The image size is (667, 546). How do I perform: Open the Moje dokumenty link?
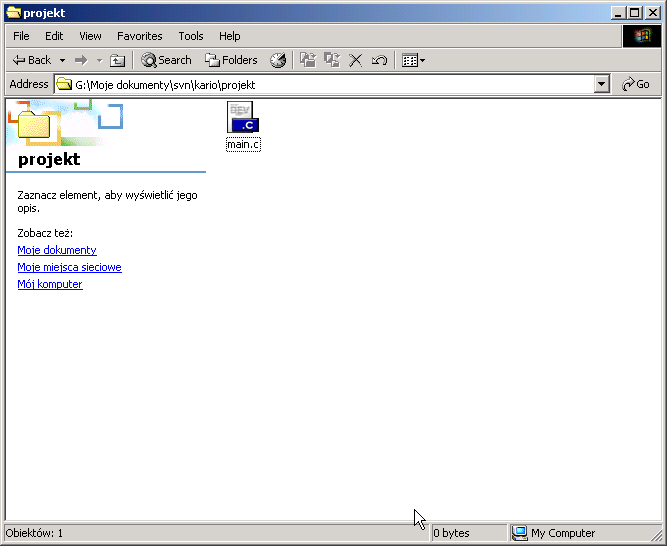(x=57, y=250)
